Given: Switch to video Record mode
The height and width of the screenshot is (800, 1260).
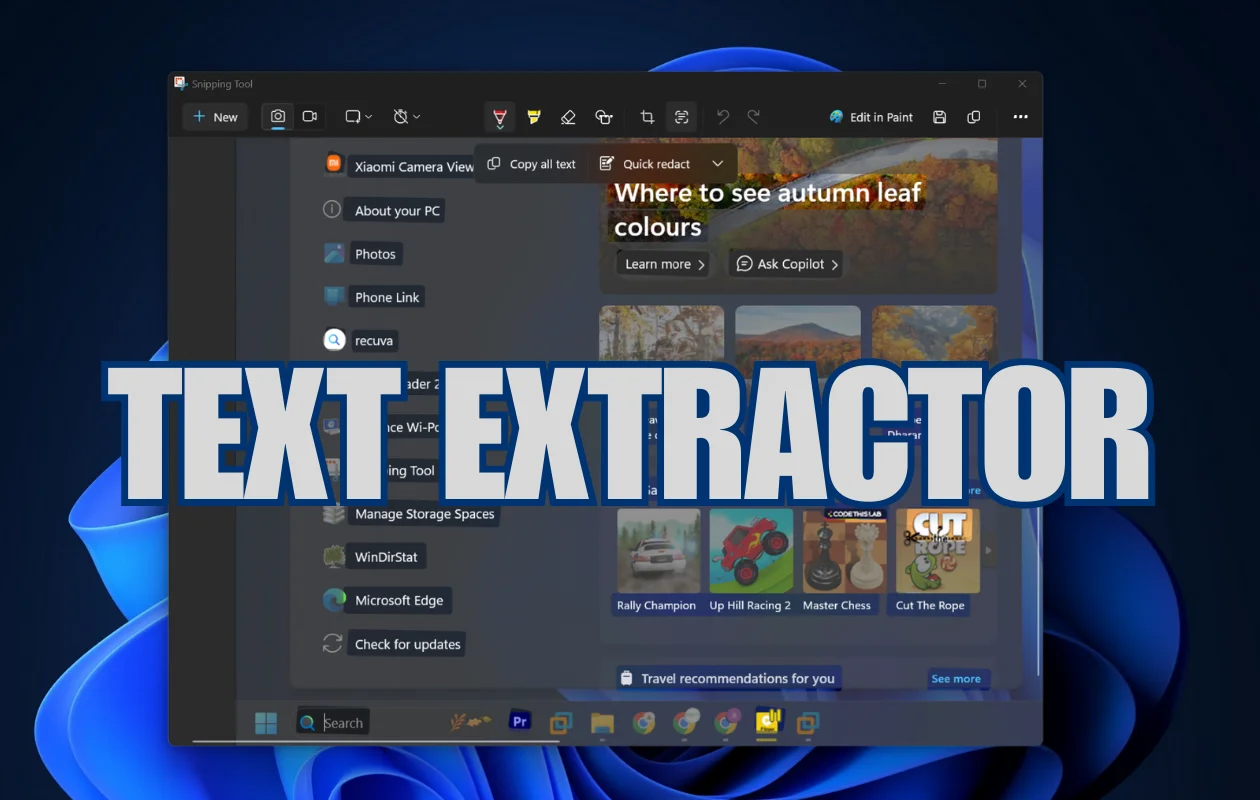Looking at the screenshot, I should [x=310, y=117].
